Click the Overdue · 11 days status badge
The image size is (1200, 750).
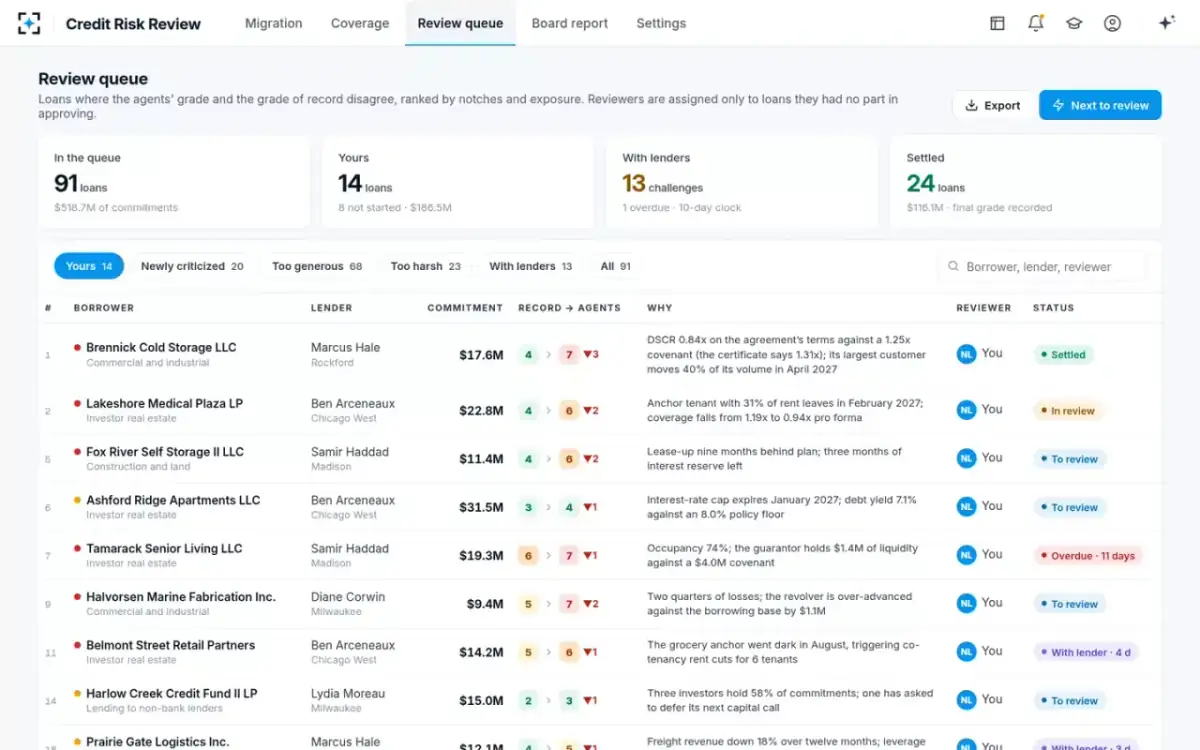[x=1087, y=556]
